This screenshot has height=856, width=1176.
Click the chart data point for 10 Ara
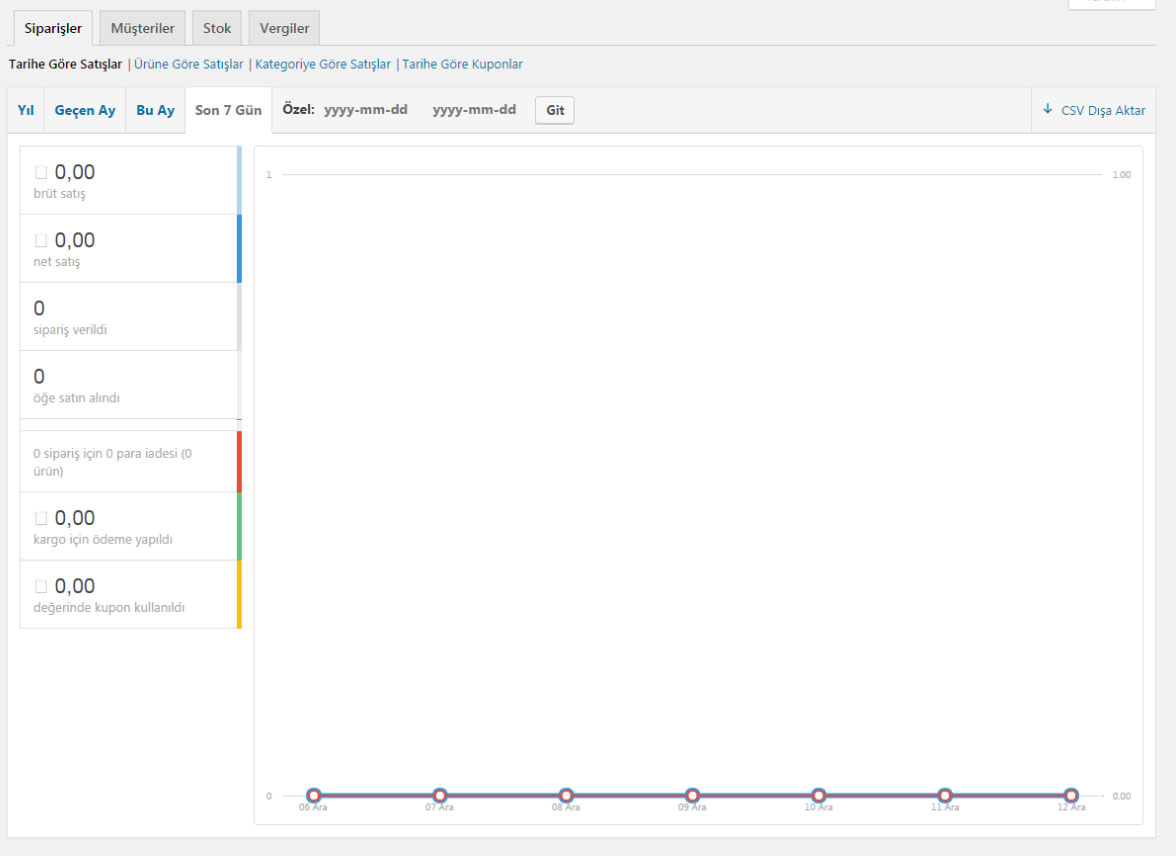[819, 795]
